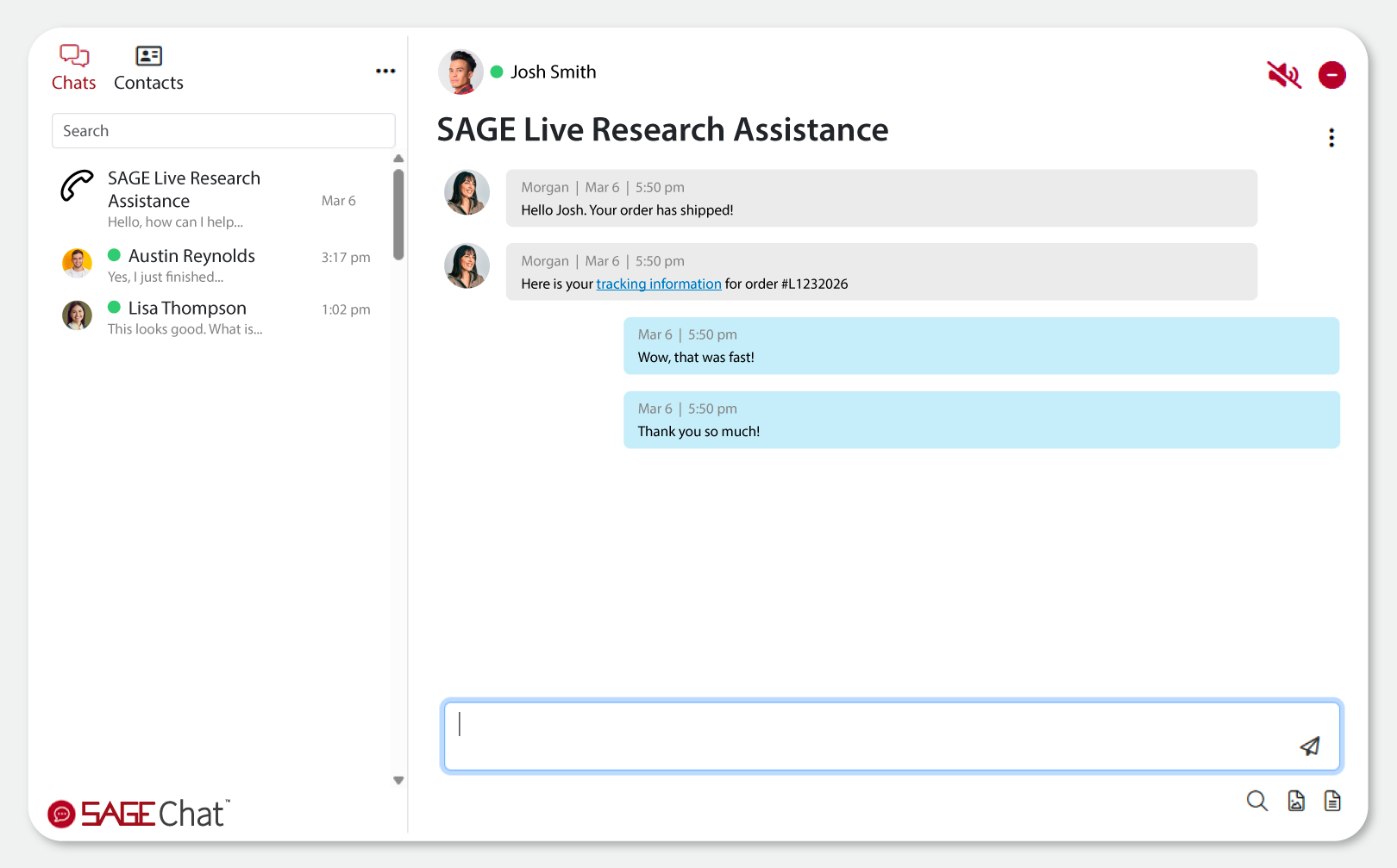Screen dimensions: 1397x868
Task: Click the phone icon beside SAGE Live Research
Action: click(x=77, y=185)
